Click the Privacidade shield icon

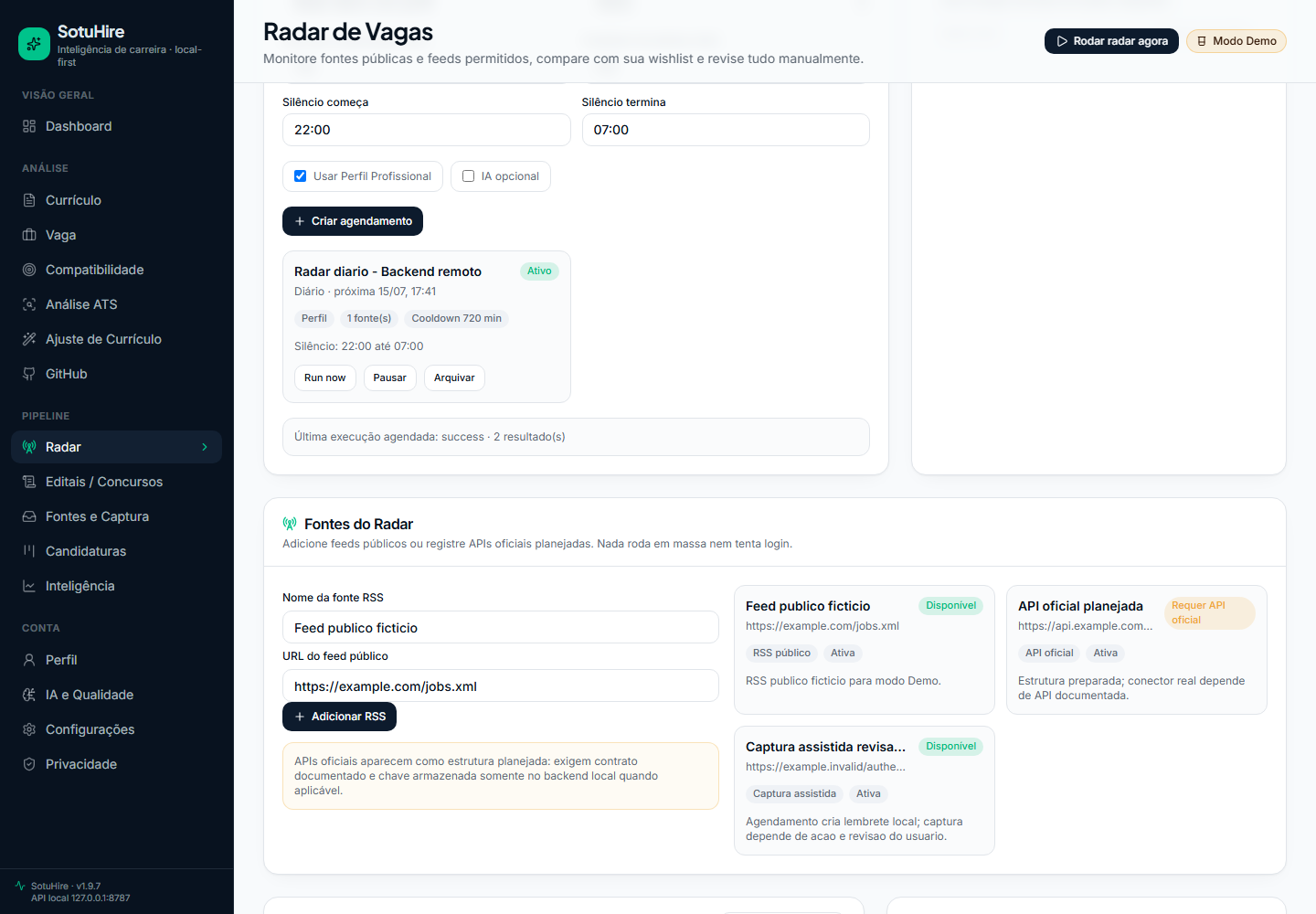point(29,764)
